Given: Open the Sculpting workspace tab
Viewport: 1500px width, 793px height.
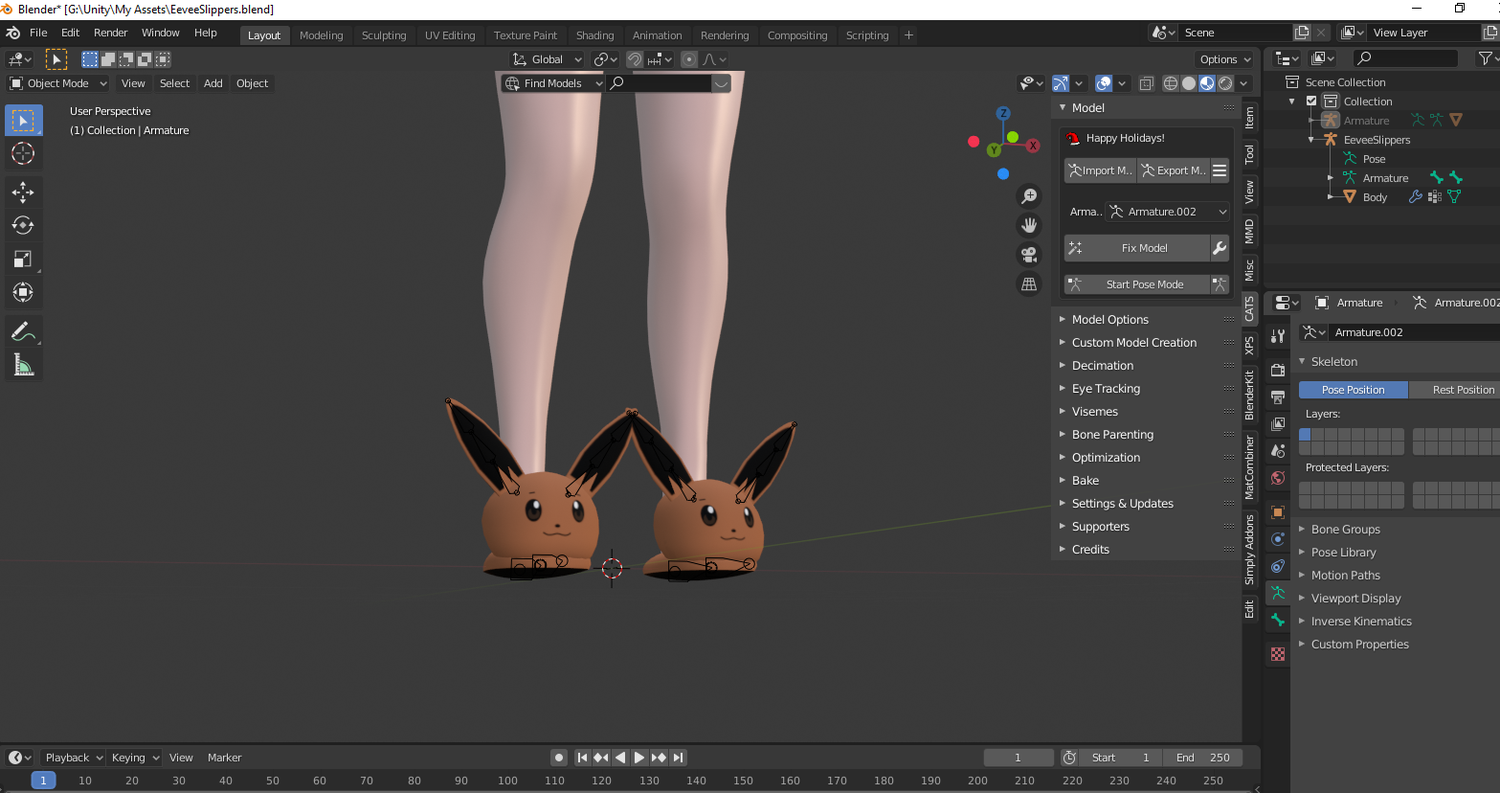Looking at the screenshot, I should click(383, 35).
